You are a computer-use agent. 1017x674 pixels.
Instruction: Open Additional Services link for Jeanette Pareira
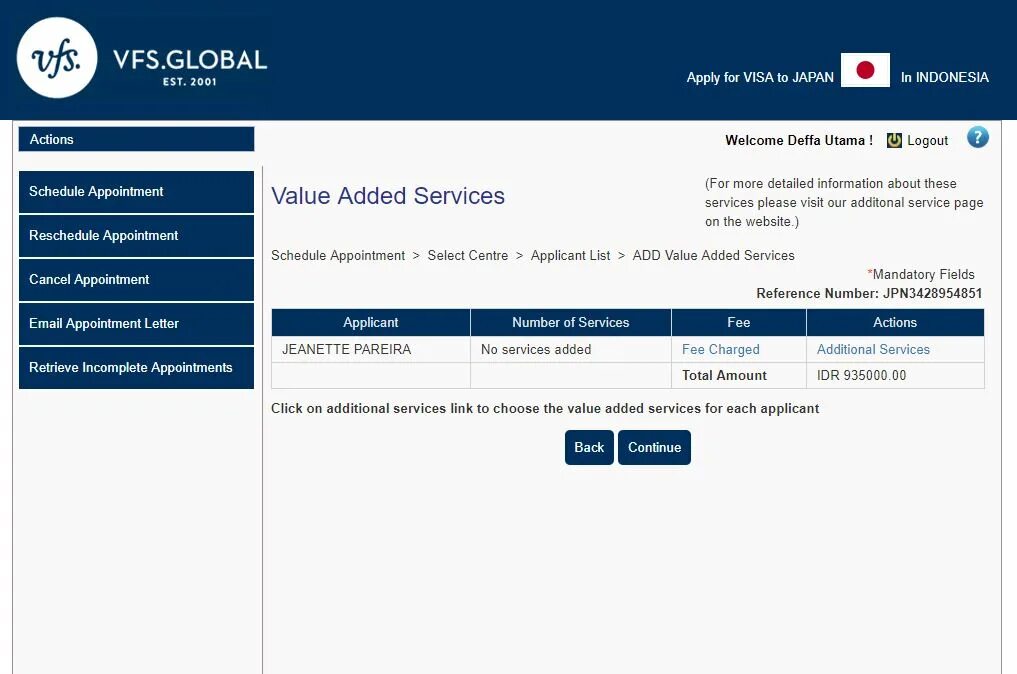click(873, 349)
